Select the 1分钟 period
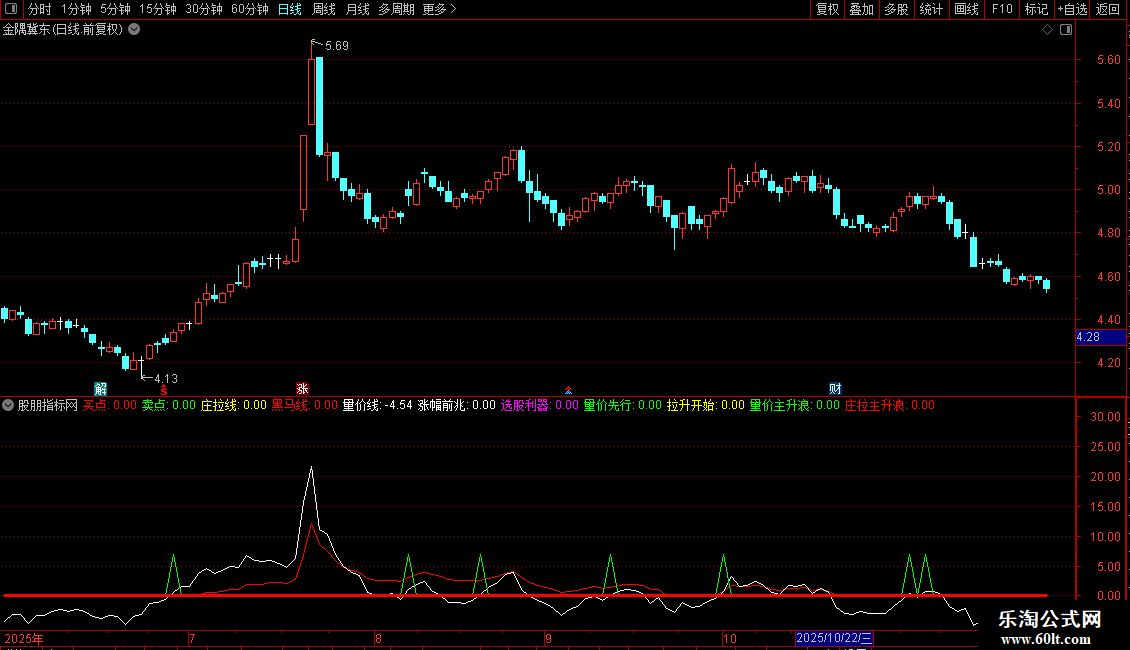Viewport: 1130px width, 650px height. point(76,9)
